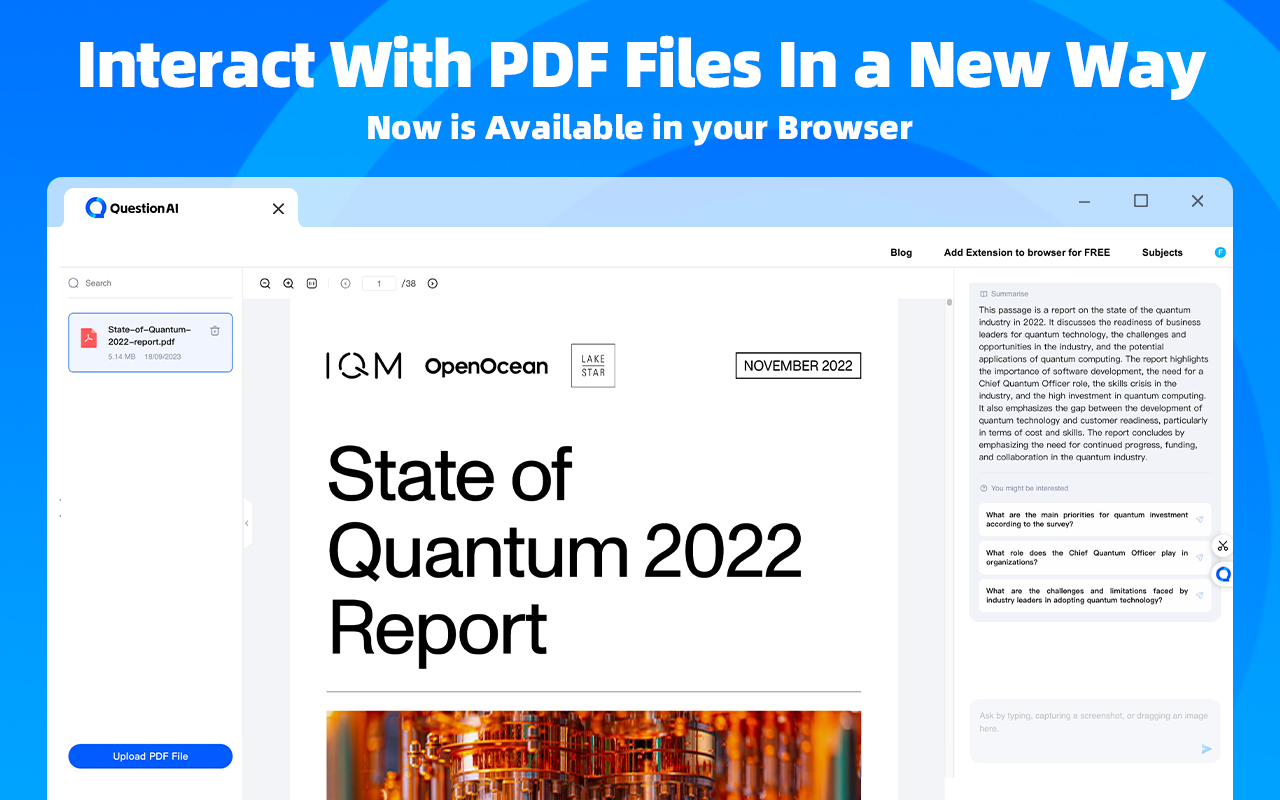Click the Summarise icon
This screenshot has width=1280, height=800.
pyautogui.click(x=984, y=294)
